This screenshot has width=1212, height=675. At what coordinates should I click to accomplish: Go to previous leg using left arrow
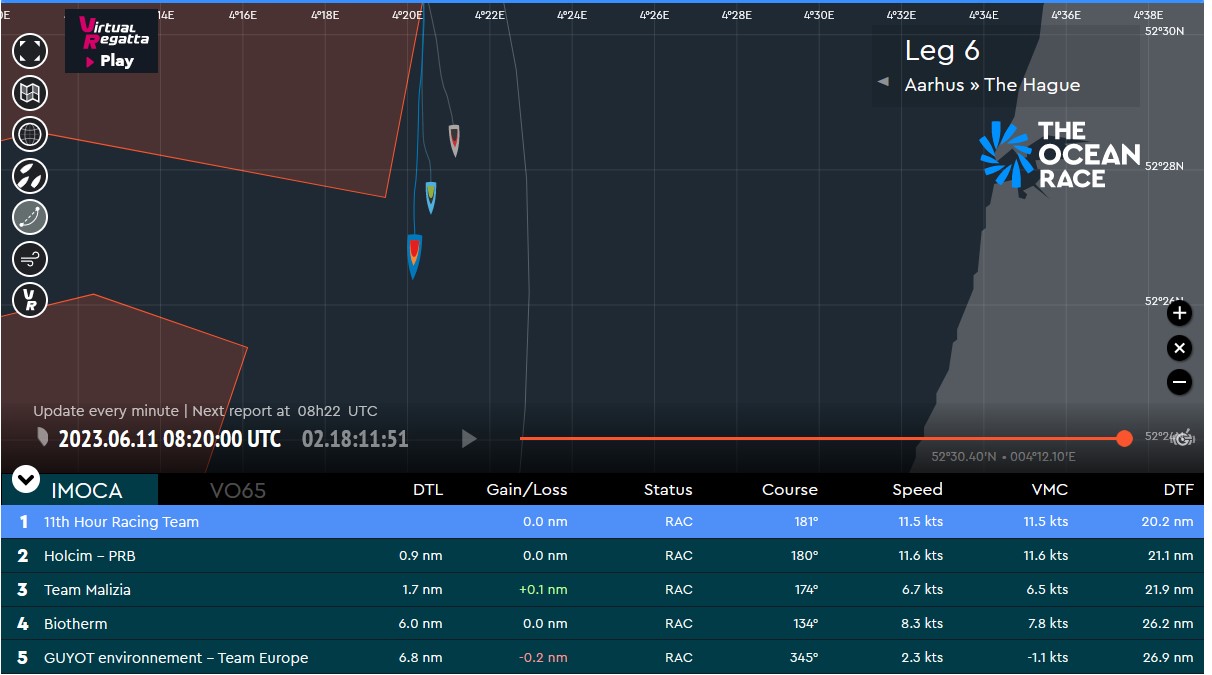click(x=883, y=82)
